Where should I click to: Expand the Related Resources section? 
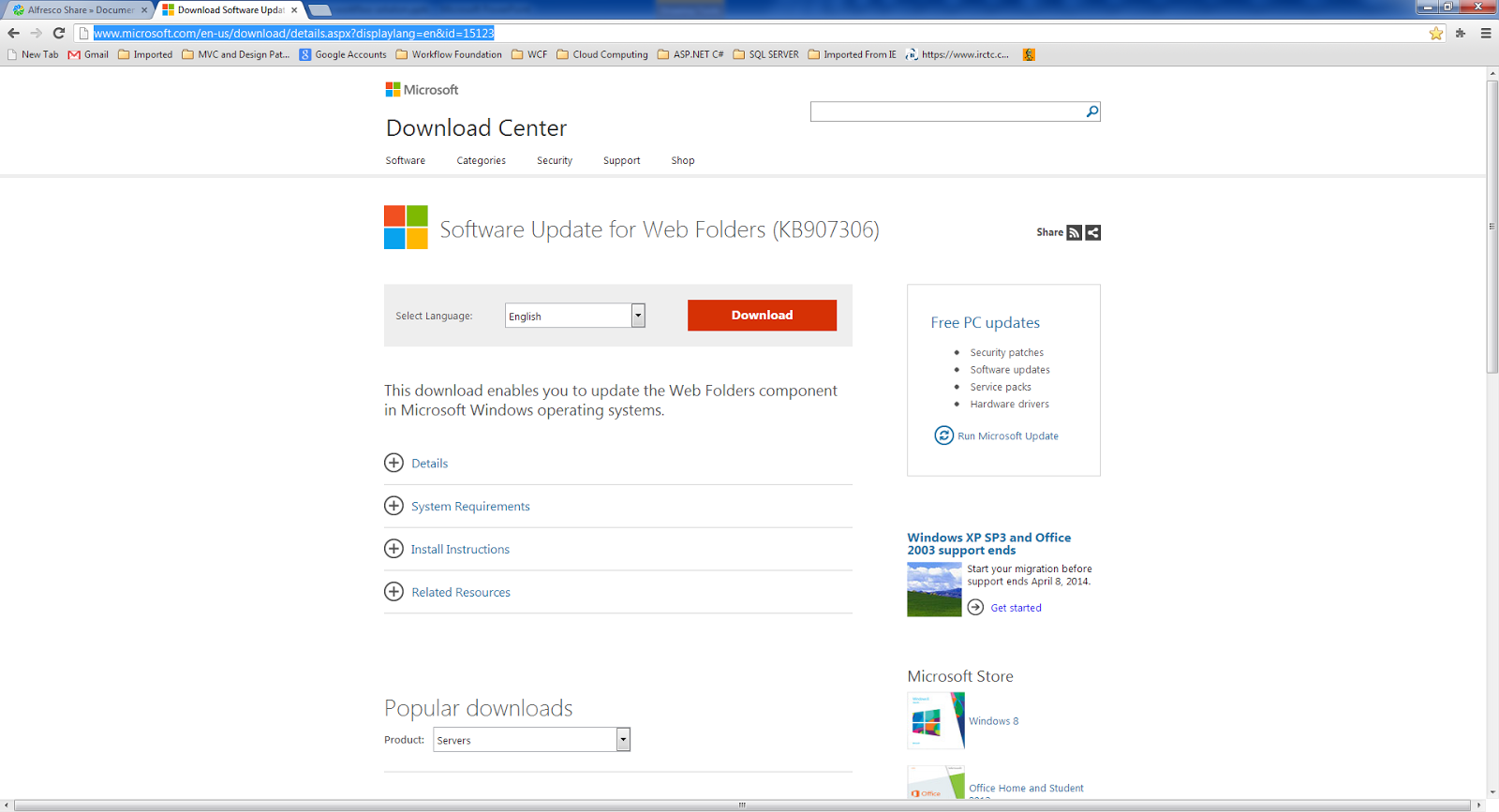tap(448, 592)
